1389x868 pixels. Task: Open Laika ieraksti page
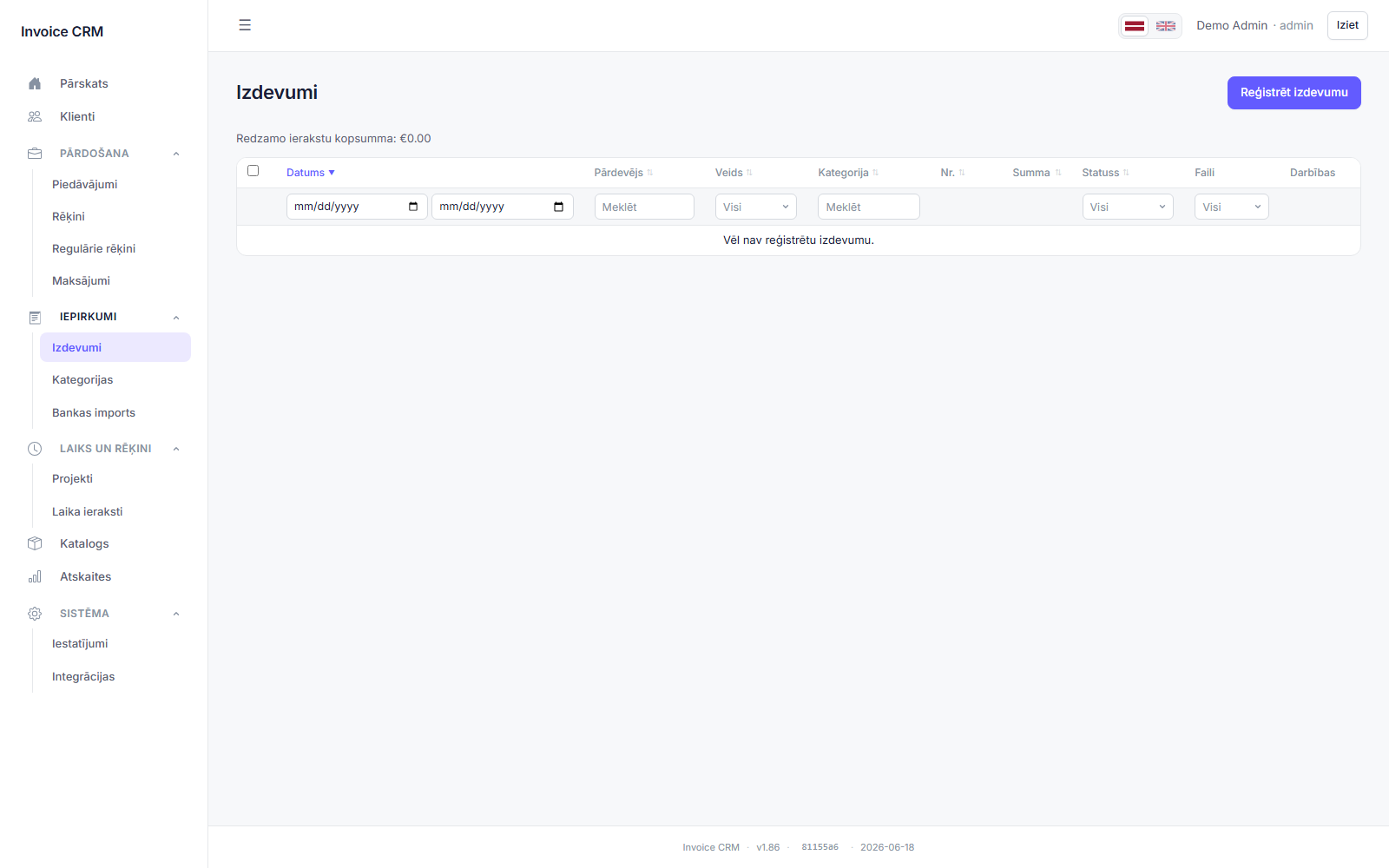tap(88, 511)
